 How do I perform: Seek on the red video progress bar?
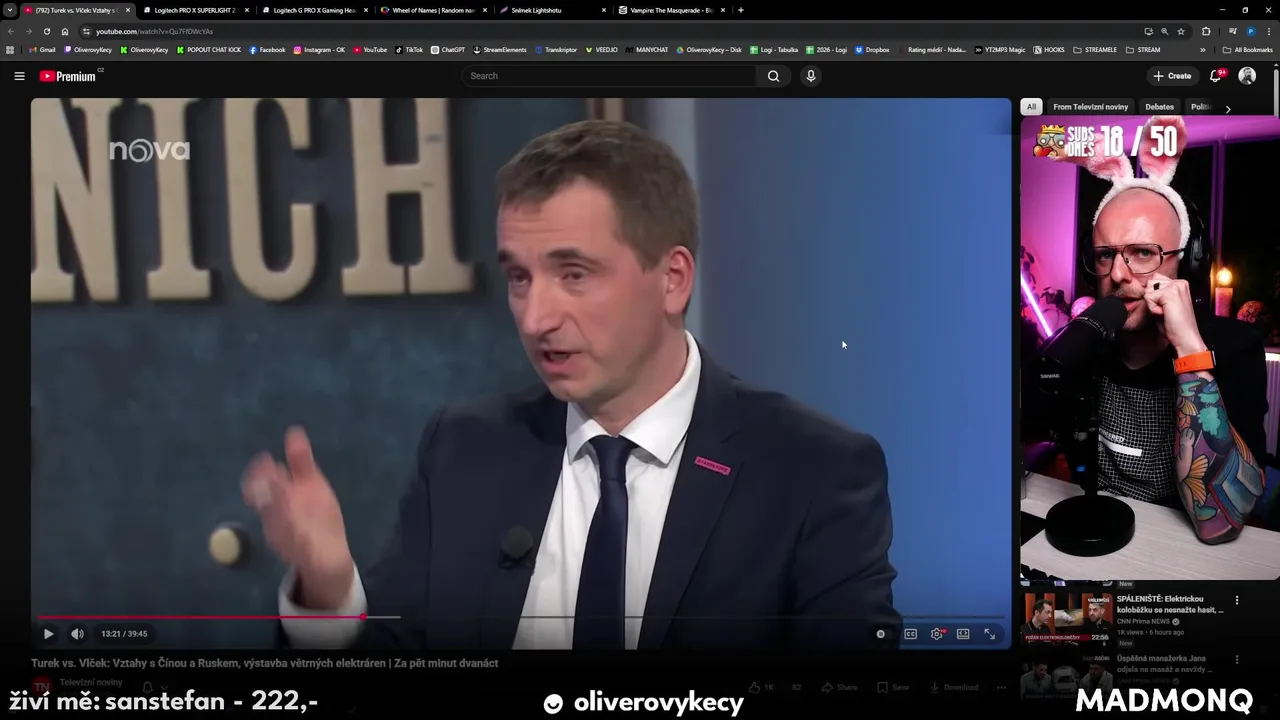[520, 617]
